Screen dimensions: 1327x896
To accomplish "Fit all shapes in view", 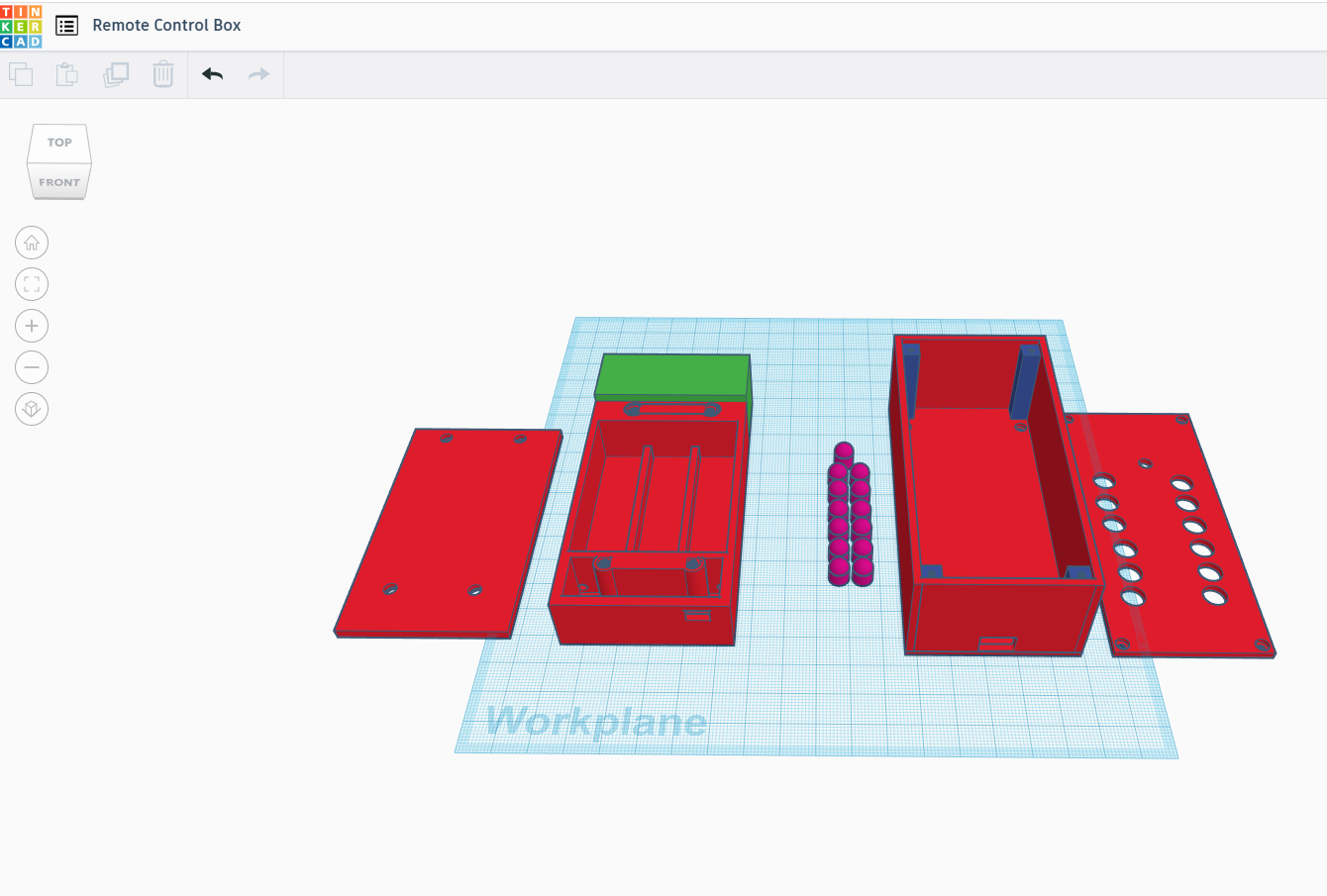I will [x=32, y=284].
